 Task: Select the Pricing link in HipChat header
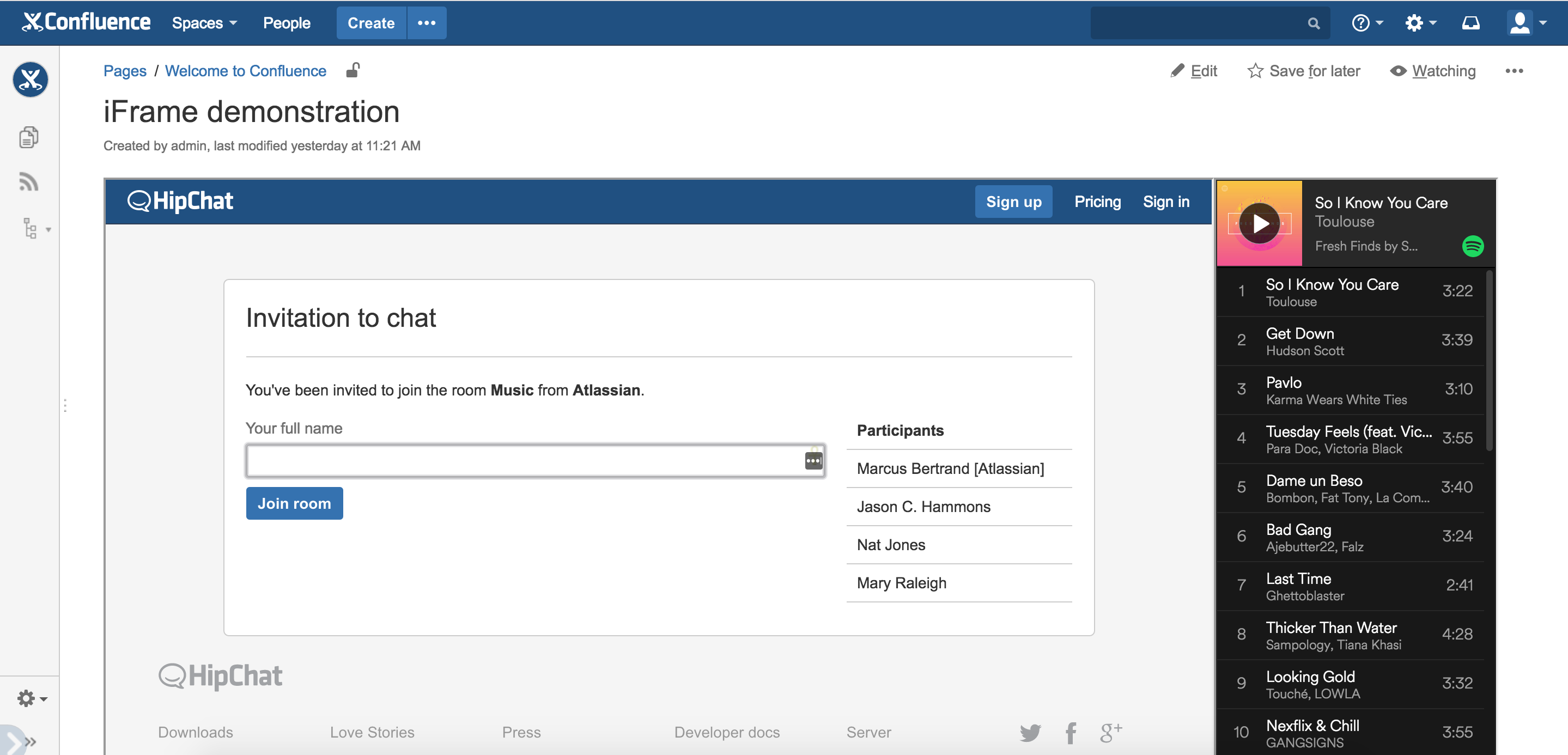[1097, 202]
